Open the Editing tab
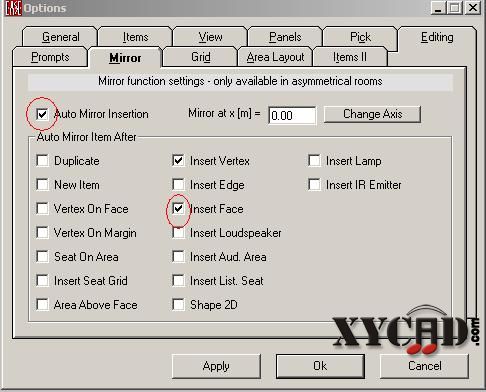 point(437,37)
